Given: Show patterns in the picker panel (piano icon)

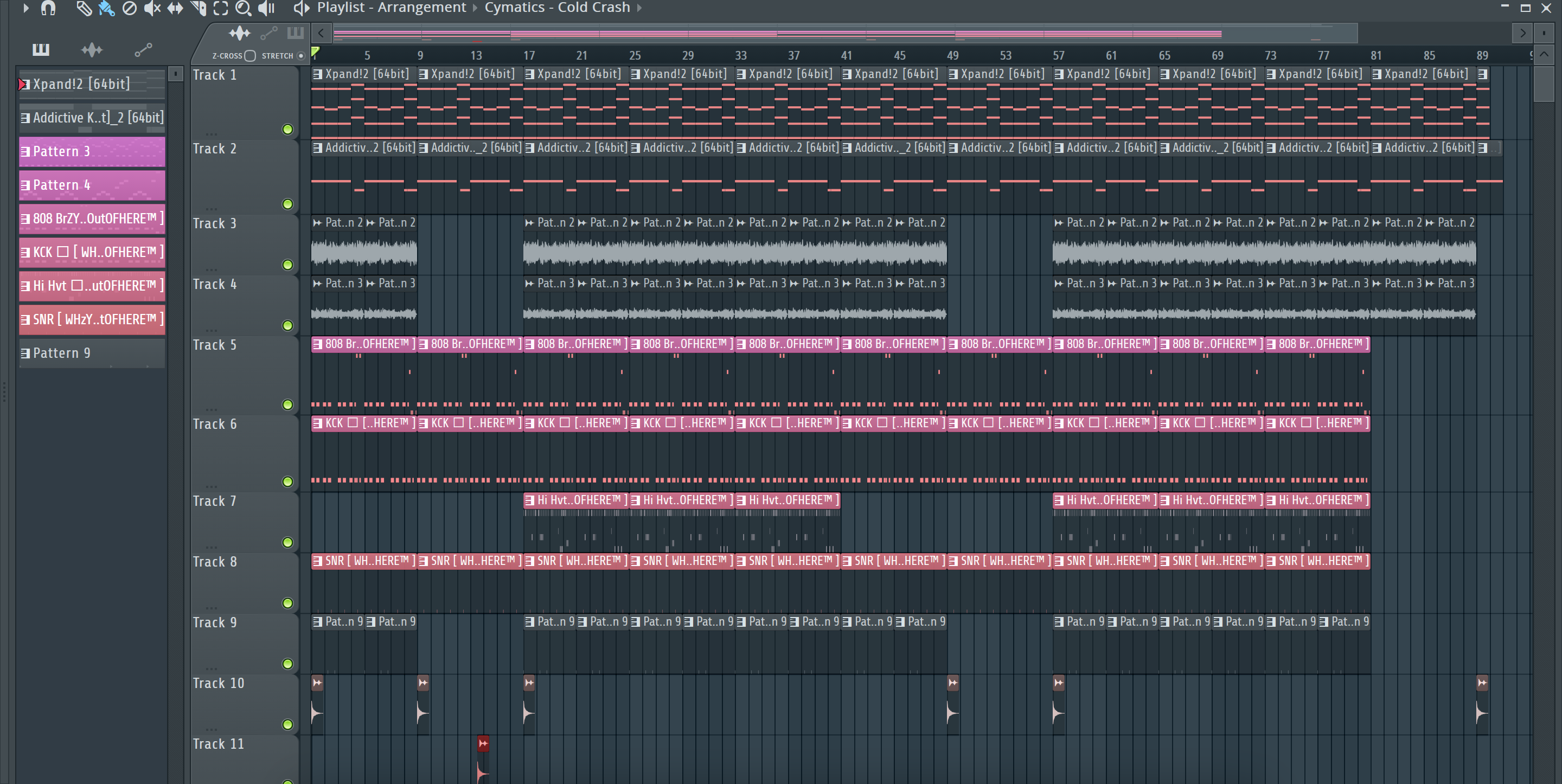Looking at the screenshot, I should (41, 49).
